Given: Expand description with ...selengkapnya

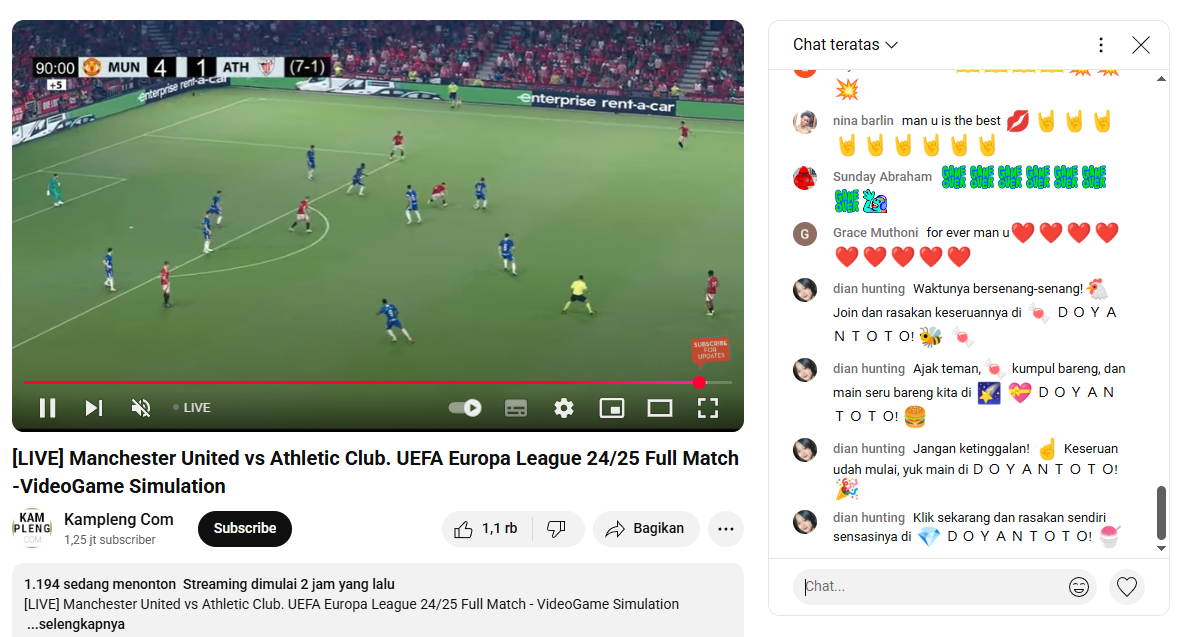Looking at the screenshot, I should [75, 624].
